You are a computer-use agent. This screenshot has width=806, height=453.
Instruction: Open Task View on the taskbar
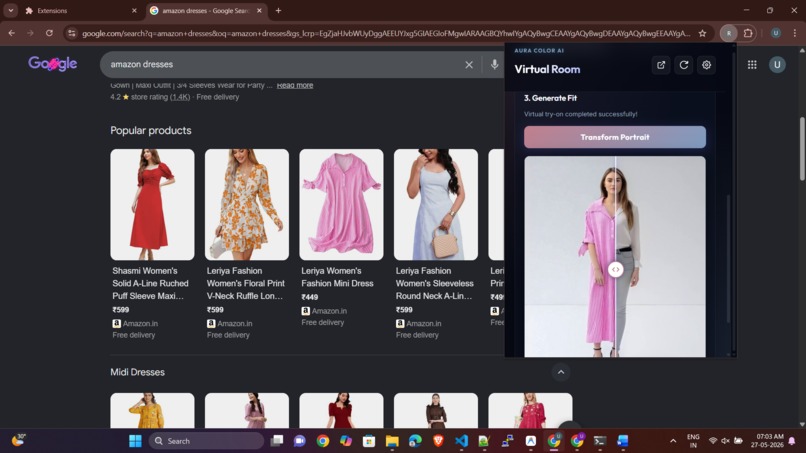coord(277,441)
